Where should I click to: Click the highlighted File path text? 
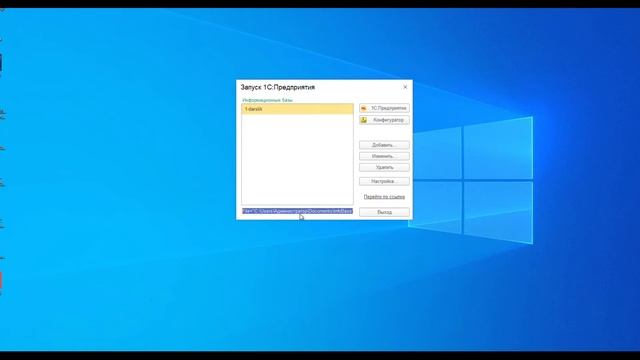(297, 211)
